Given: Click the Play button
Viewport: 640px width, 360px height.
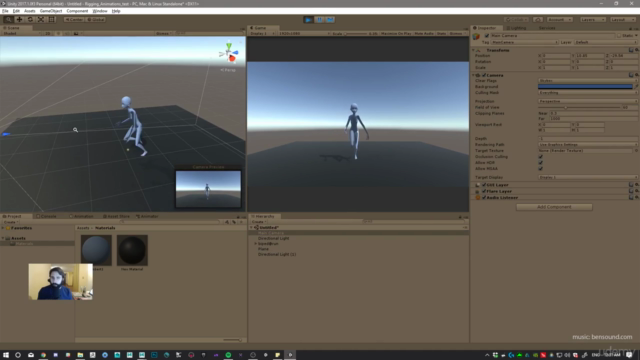Looking at the screenshot, I should 309,19.
